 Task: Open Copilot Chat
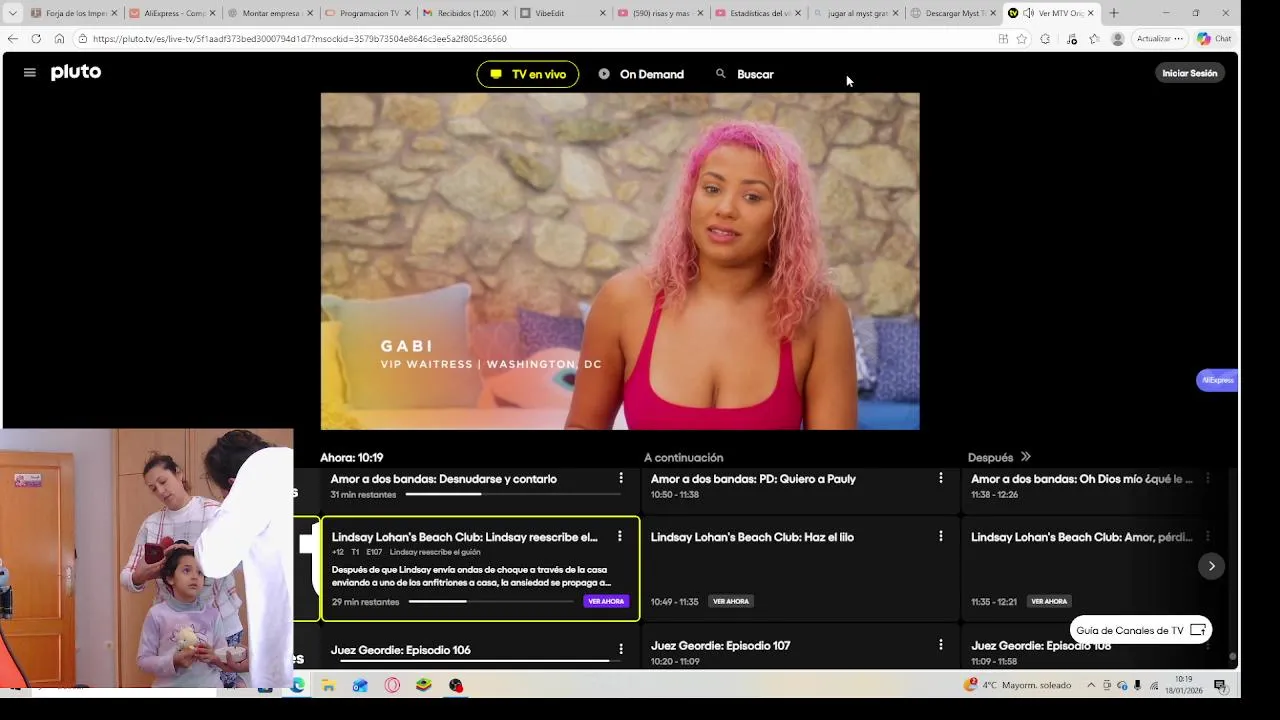coord(1214,39)
